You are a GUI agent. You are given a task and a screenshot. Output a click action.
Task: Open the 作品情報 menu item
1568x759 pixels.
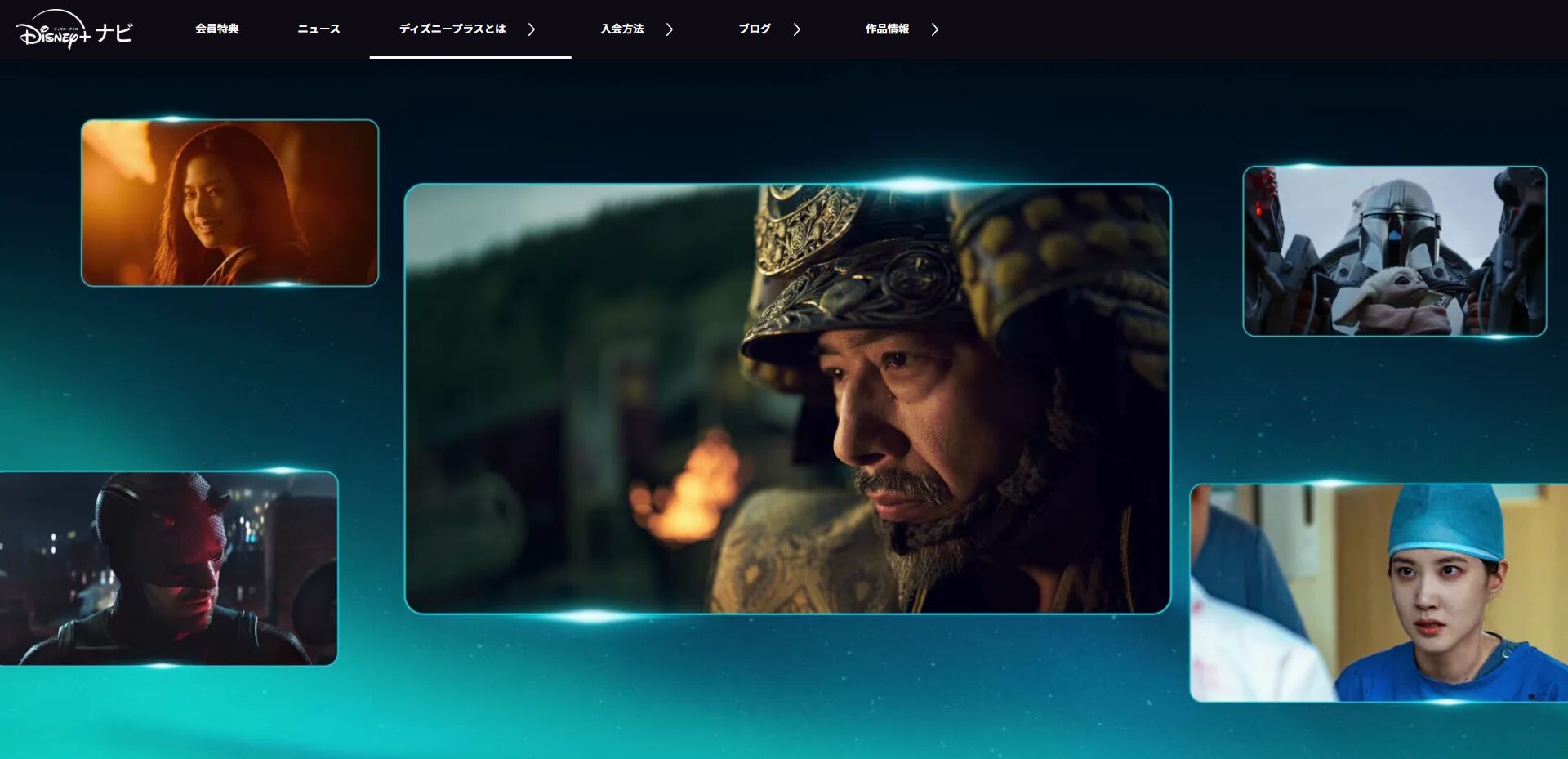(887, 29)
